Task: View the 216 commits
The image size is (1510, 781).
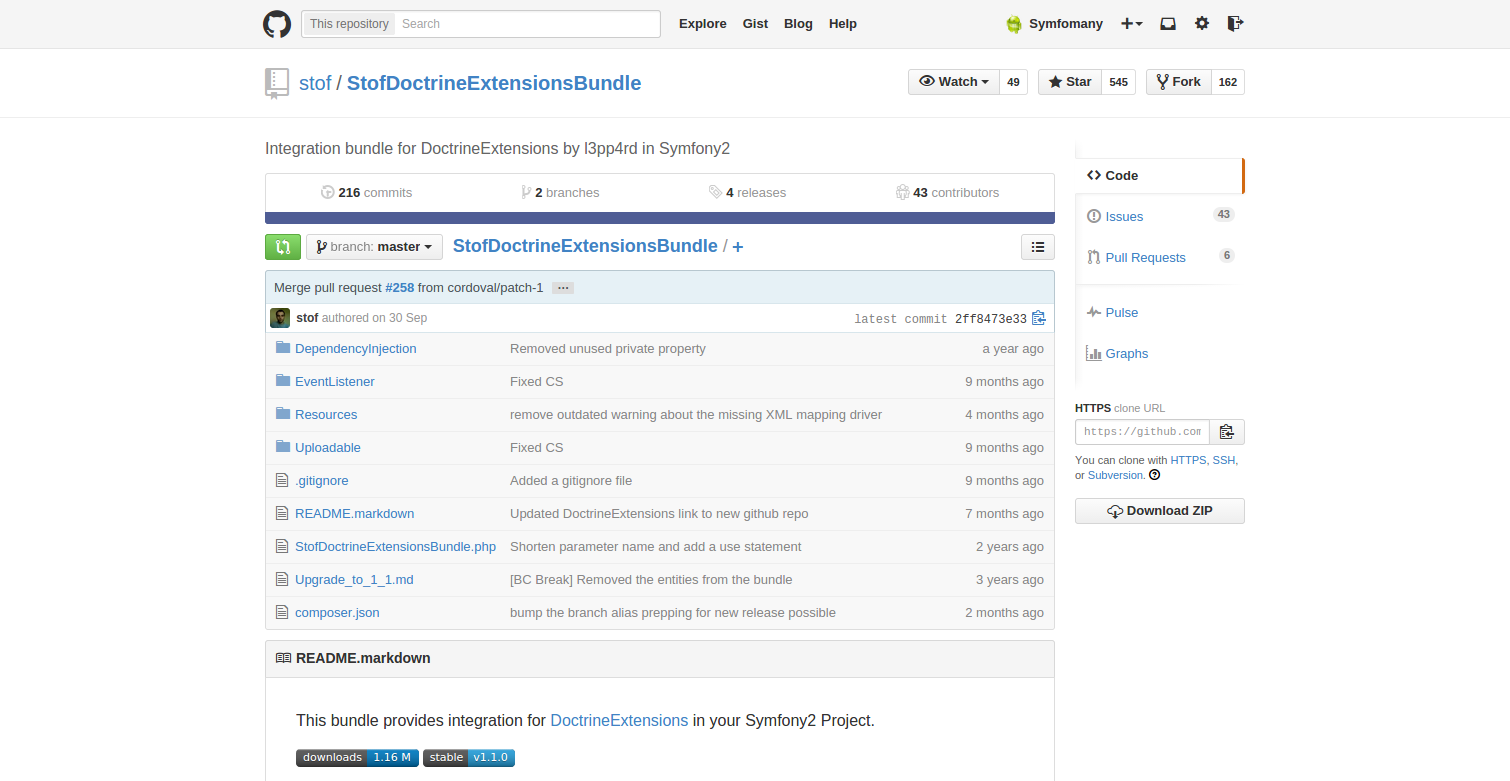Action: pyautogui.click(x=366, y=192)
